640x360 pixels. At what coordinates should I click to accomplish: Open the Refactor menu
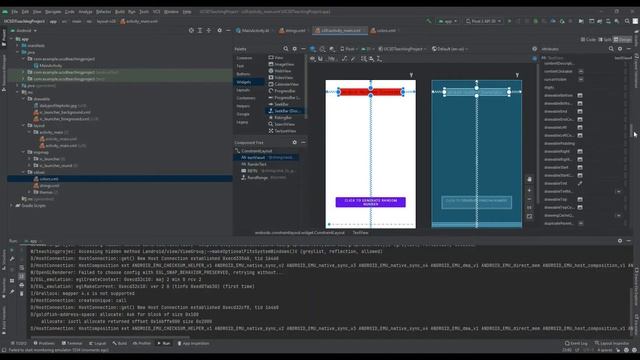click(103, 12)
